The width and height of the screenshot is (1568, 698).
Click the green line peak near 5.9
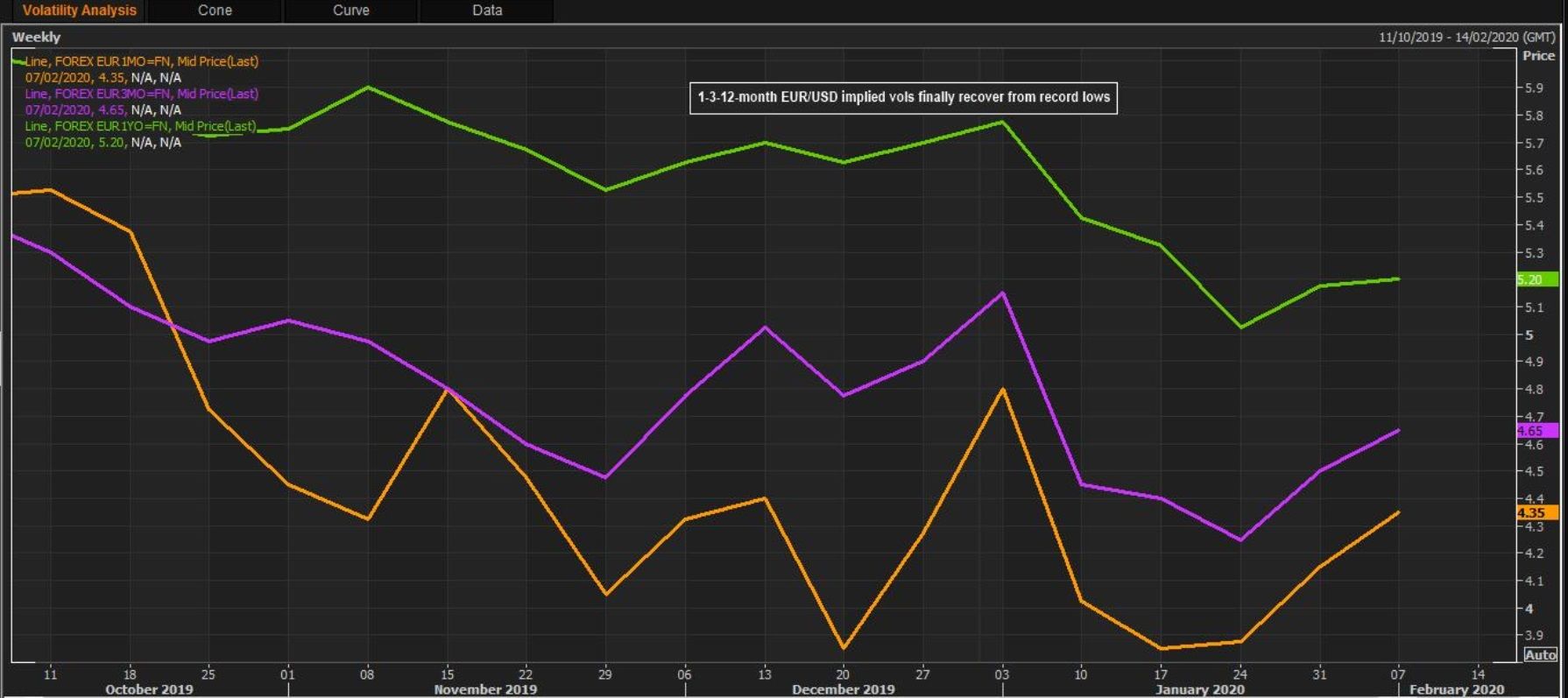[x=367, y=87]
